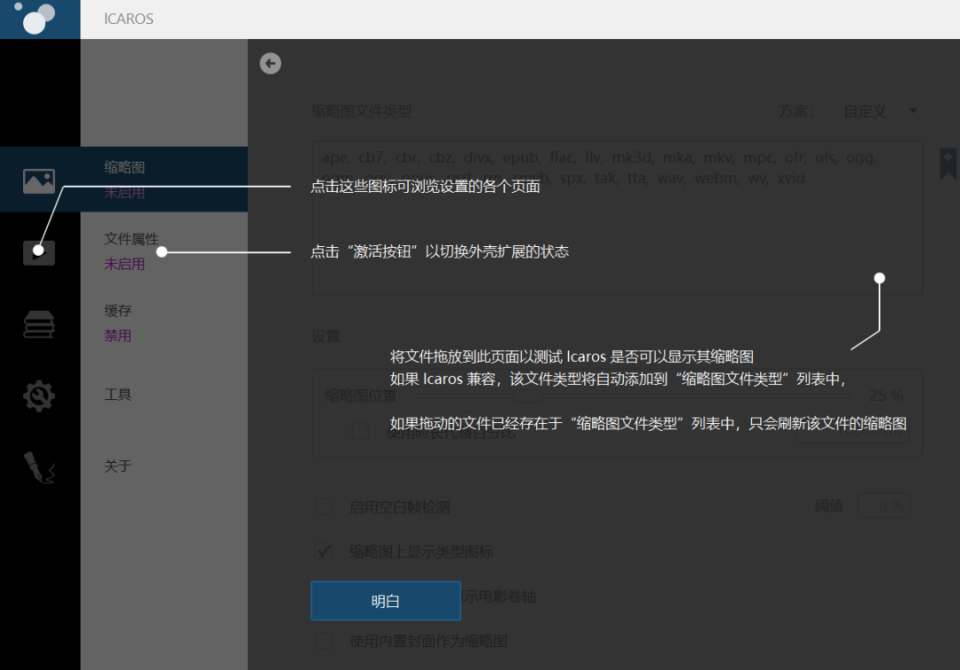
Task: Uncheck 缩略图上显示类型图标
Action: [323, 551]
